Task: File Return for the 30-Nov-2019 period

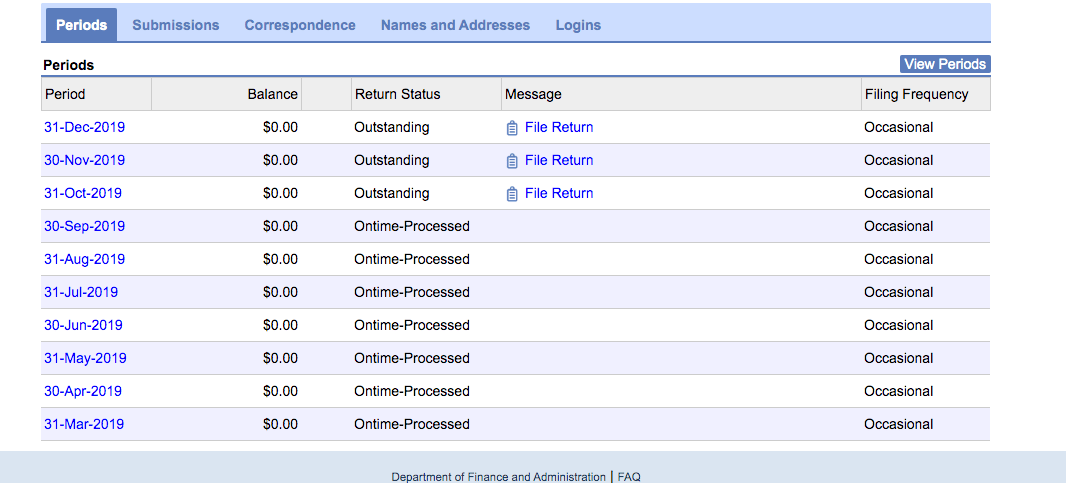Action: (x=558, y=160)
